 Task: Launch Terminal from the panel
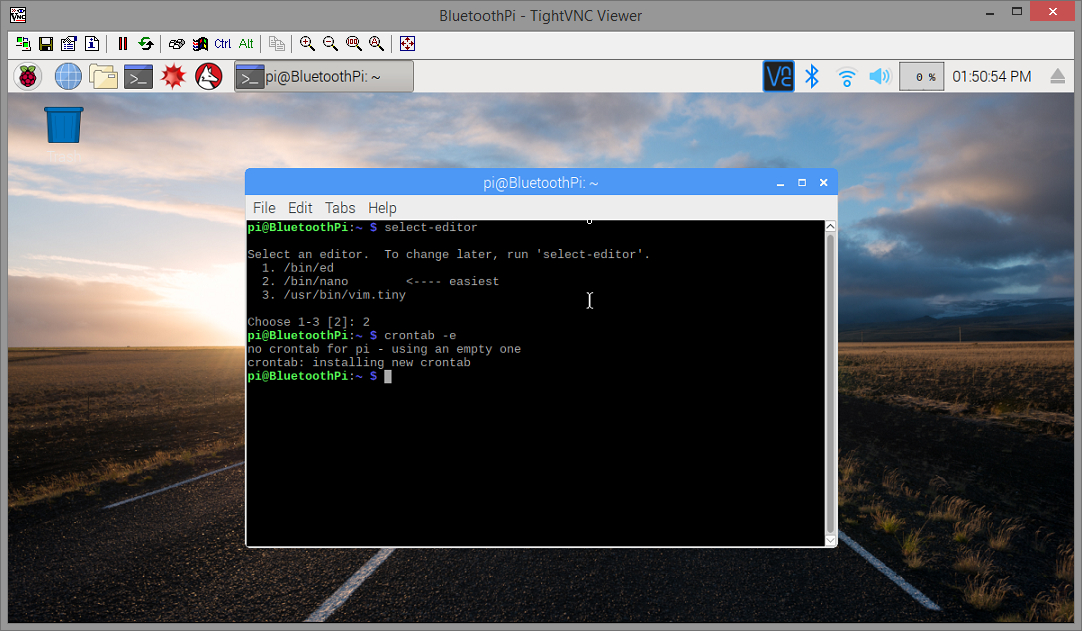[x=138, y=77]
